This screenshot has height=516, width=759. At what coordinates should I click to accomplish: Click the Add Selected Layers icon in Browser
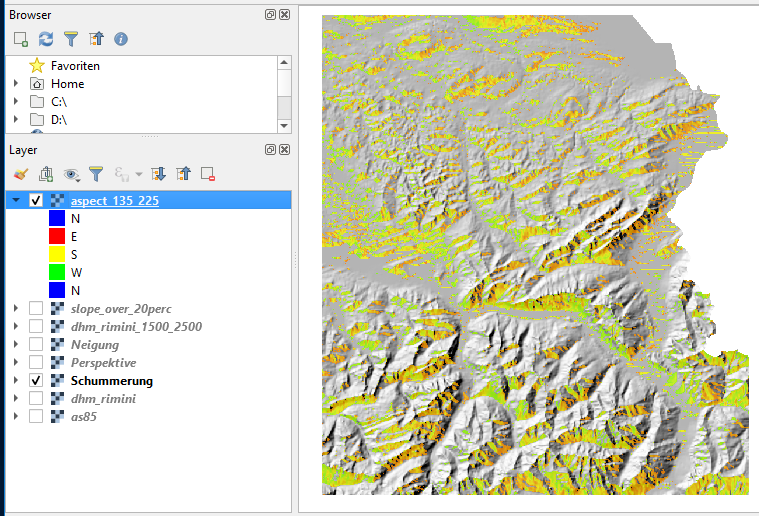(20, 39)
